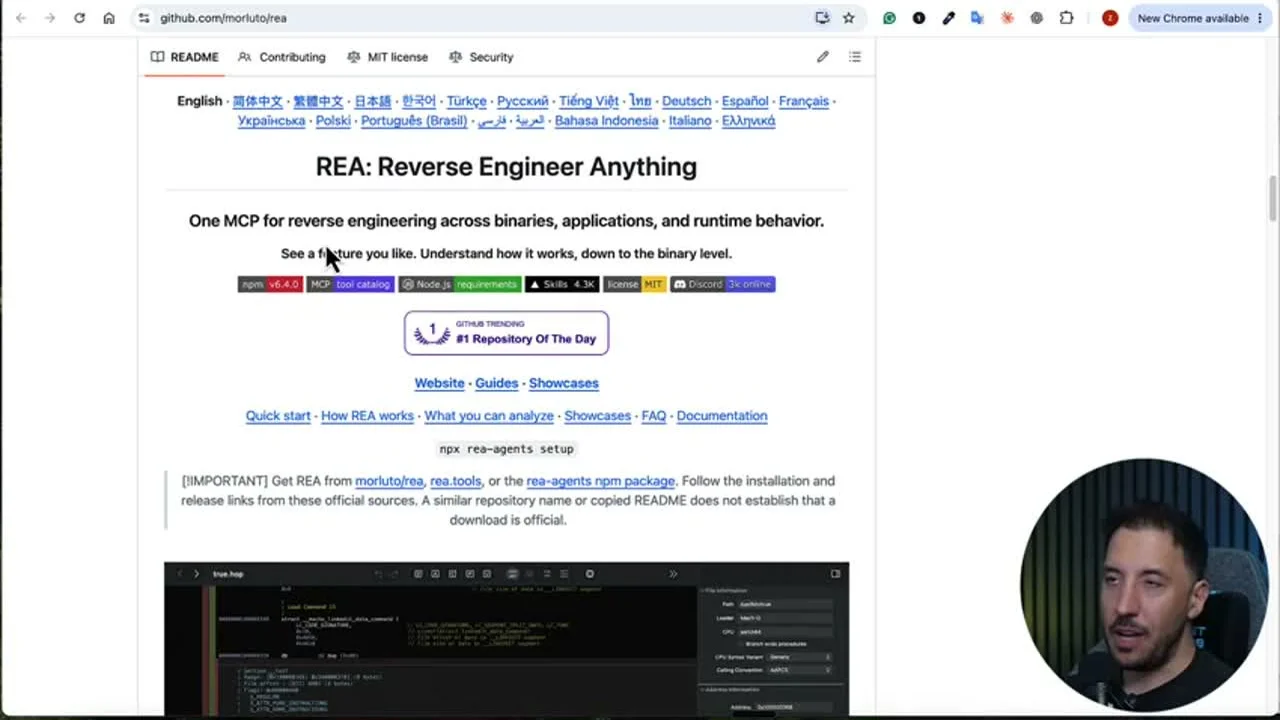Switch README to Bahasa Indonesia
1280x720 pixels.
point(607,120)
